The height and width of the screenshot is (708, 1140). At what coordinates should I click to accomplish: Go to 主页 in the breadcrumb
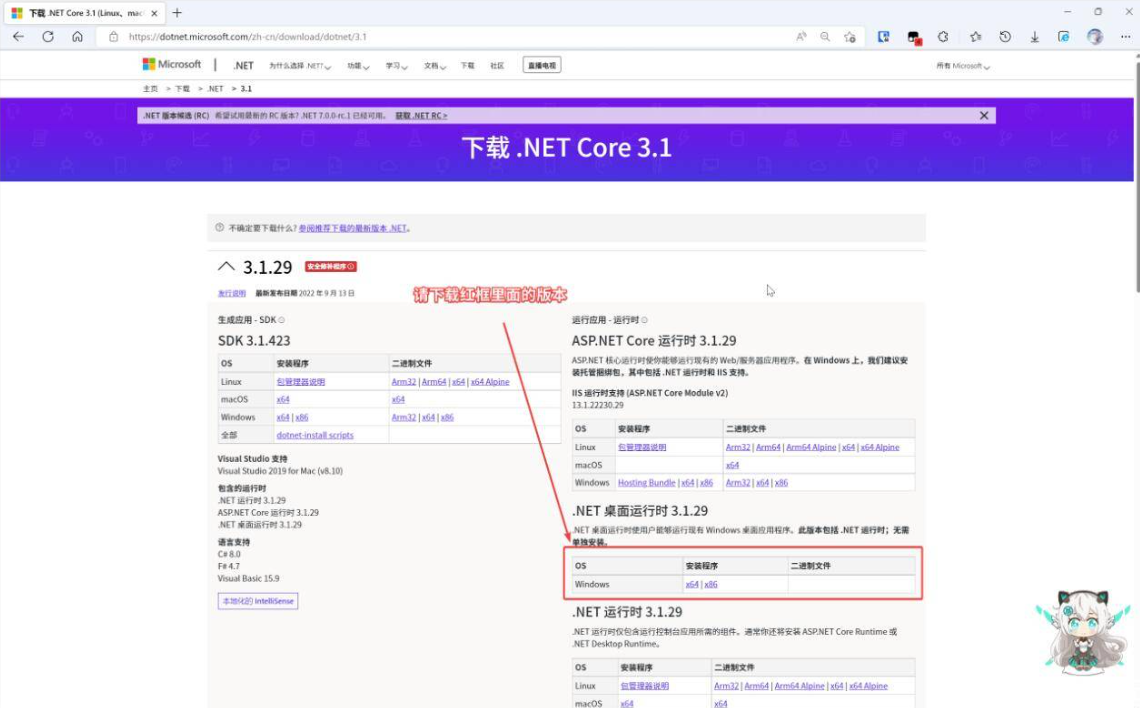click(x=150, y=89)
